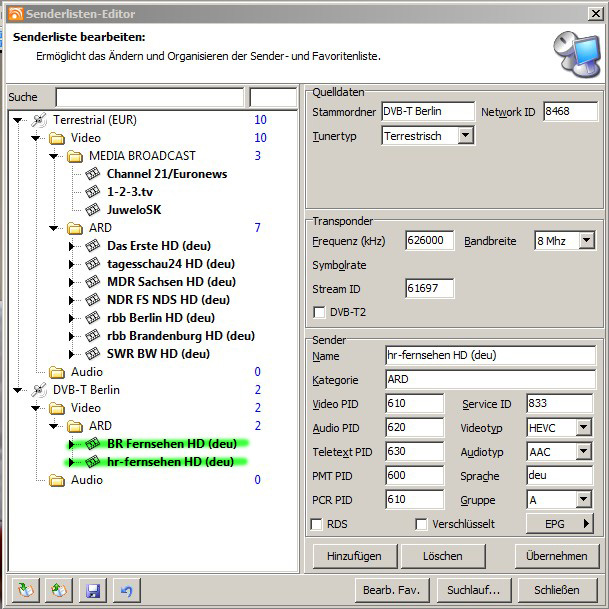Image resolution: width=609 pixels, height=609 pixels.
Task: Click film icon beside hr-fernsehen HD
Action: tap(93, 461)
